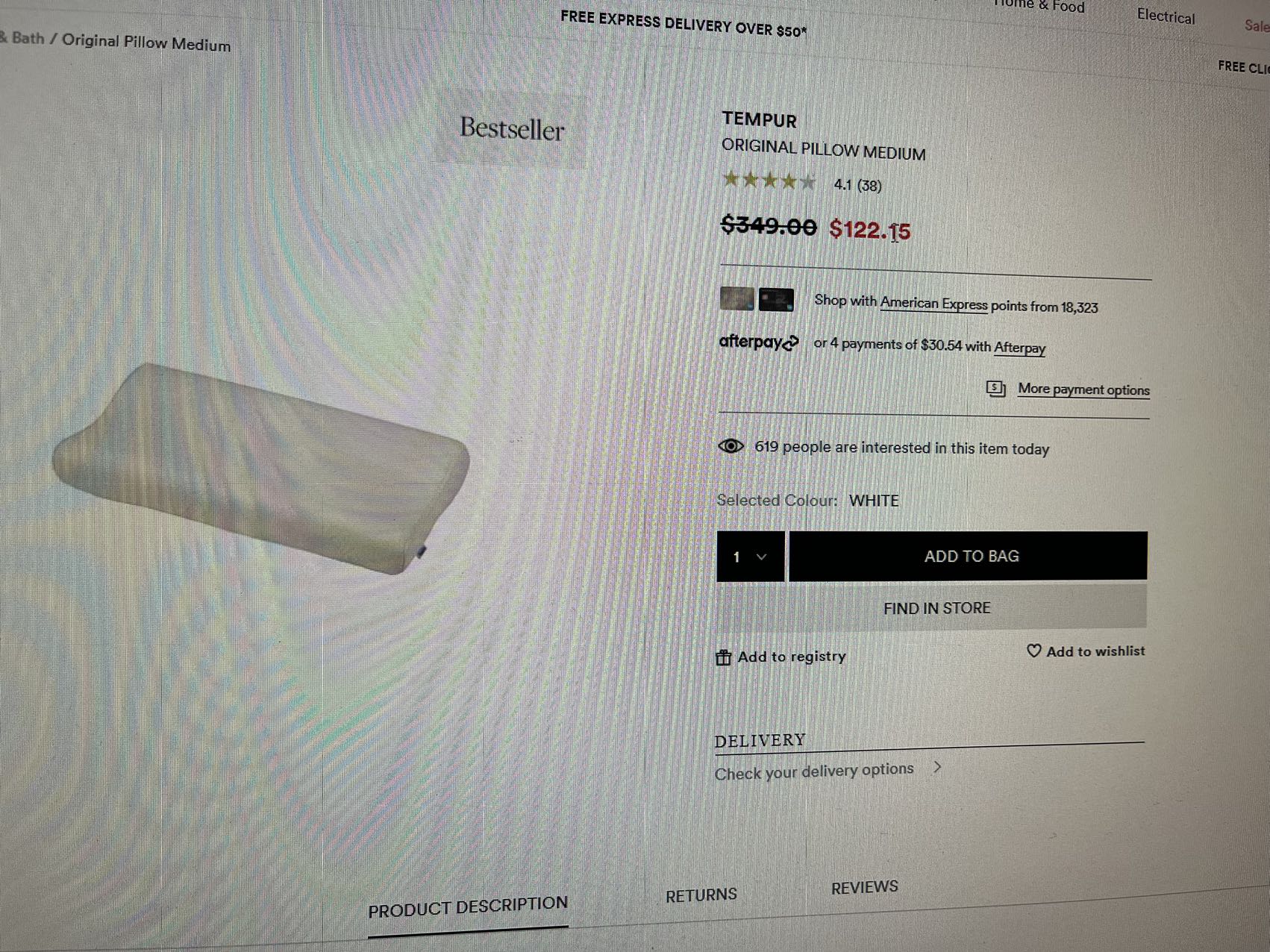Open More payment options
Screen dimensions: 1270x952
click(x=1083, y=389)
